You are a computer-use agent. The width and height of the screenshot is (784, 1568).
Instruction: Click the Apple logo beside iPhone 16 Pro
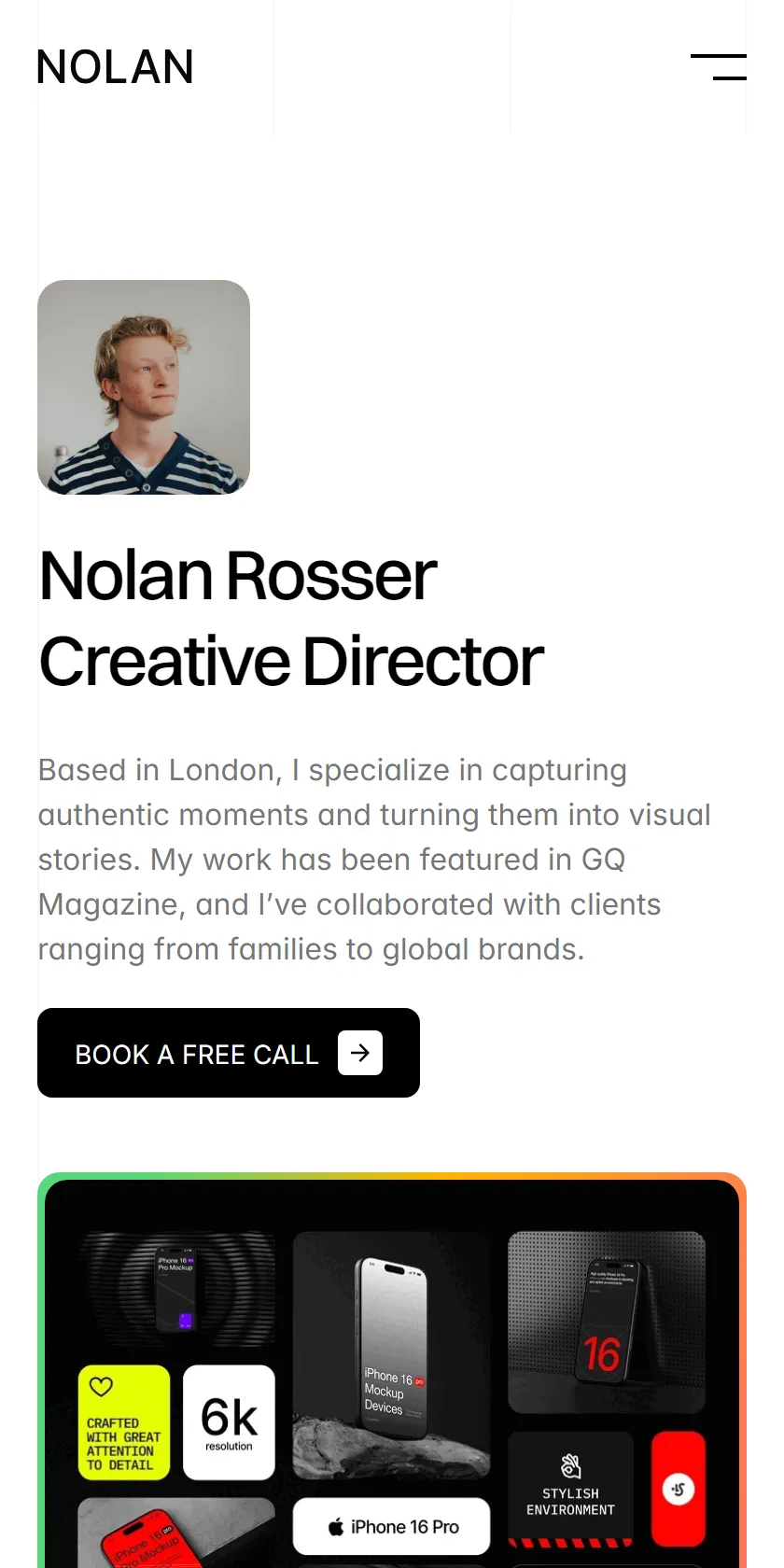click(336, 1527)
